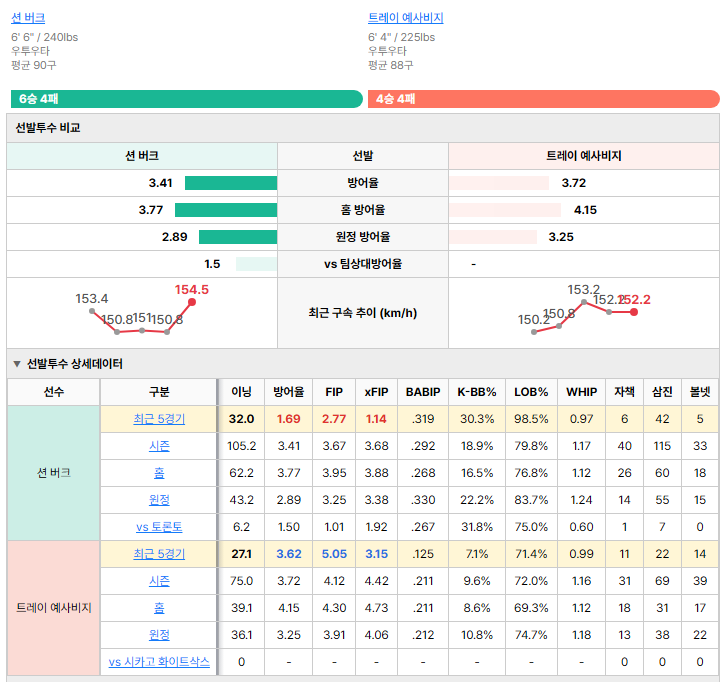Viewport: 726px width, 682px height.
Task: Click the 105.2 innings cell
Action: [x=241, y=446]
